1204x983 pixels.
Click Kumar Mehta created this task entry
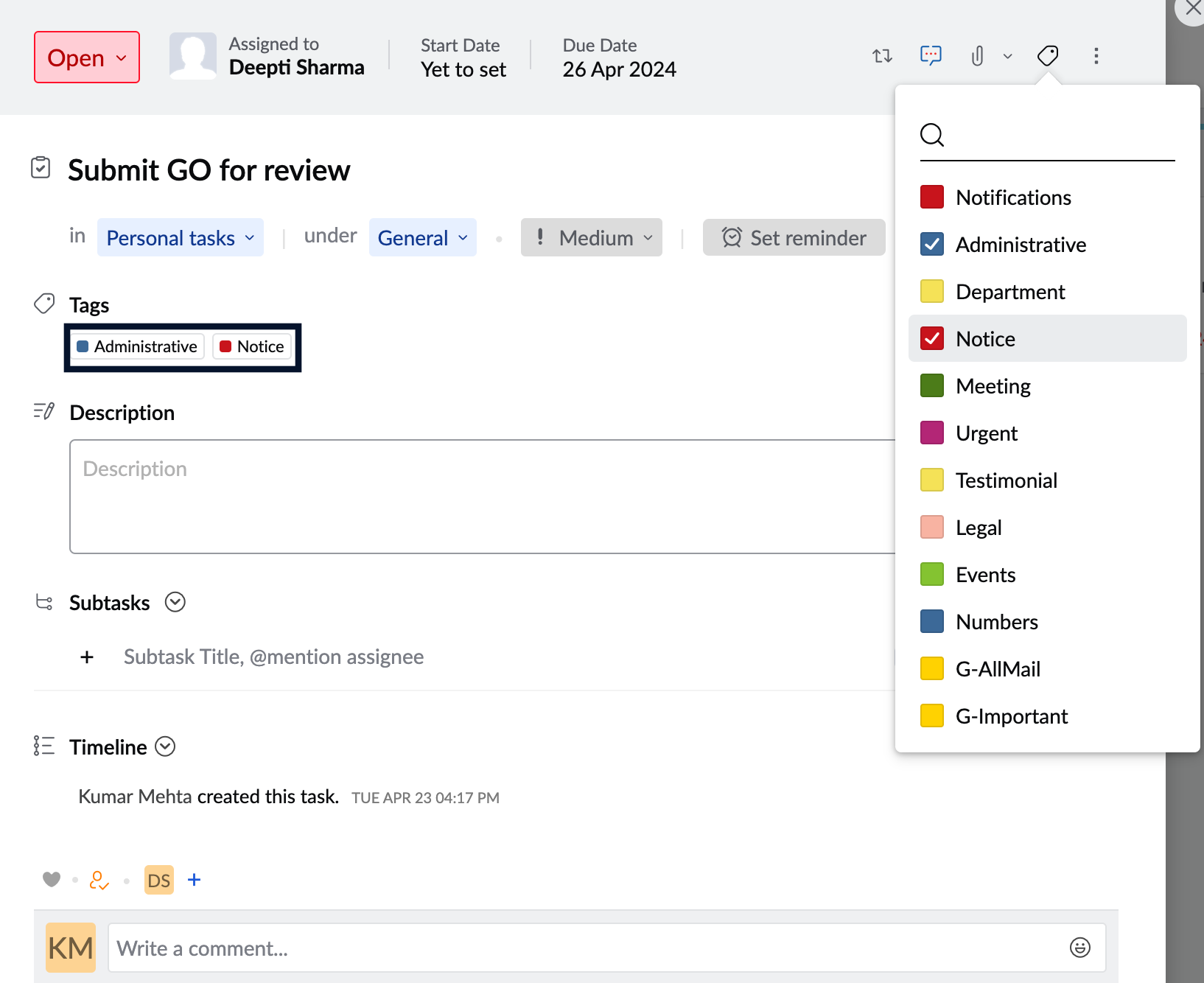tap(209, 797)
